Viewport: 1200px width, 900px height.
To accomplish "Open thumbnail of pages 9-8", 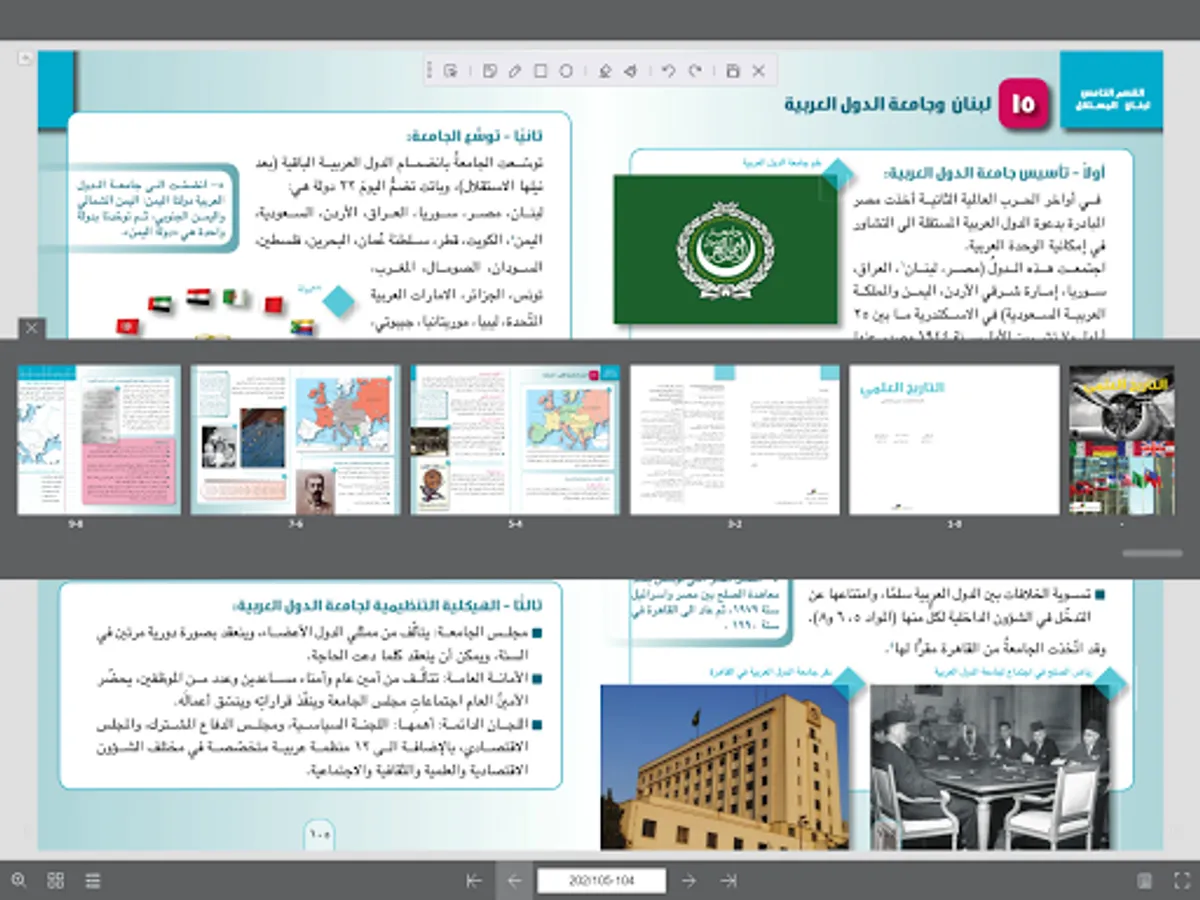I will click(99, 440).
